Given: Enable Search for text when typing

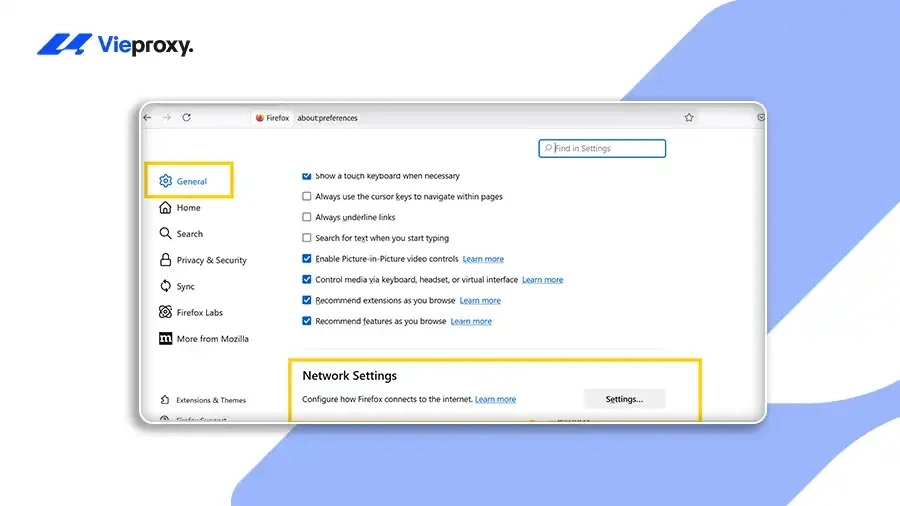Looking at the screenshot, I should [x=307, y=238].
